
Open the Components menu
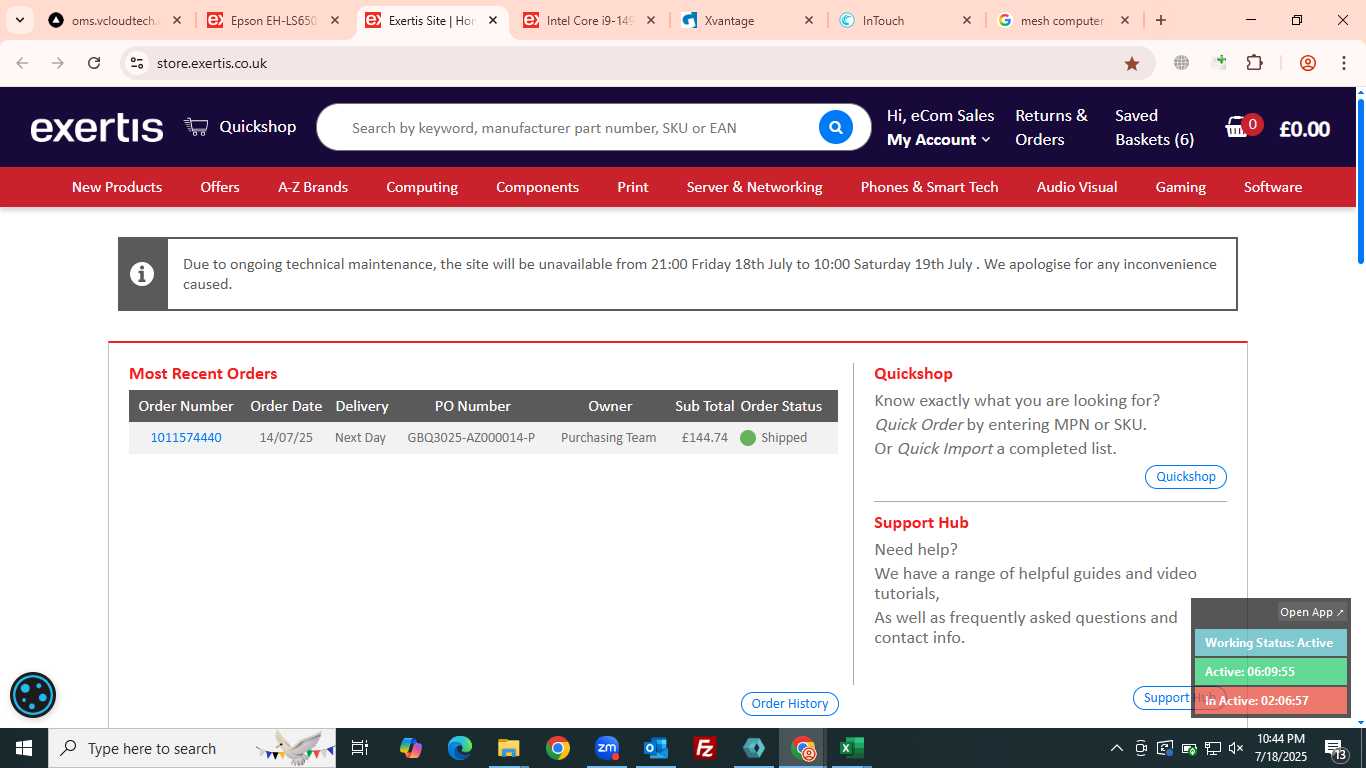(x=537, y=187)
